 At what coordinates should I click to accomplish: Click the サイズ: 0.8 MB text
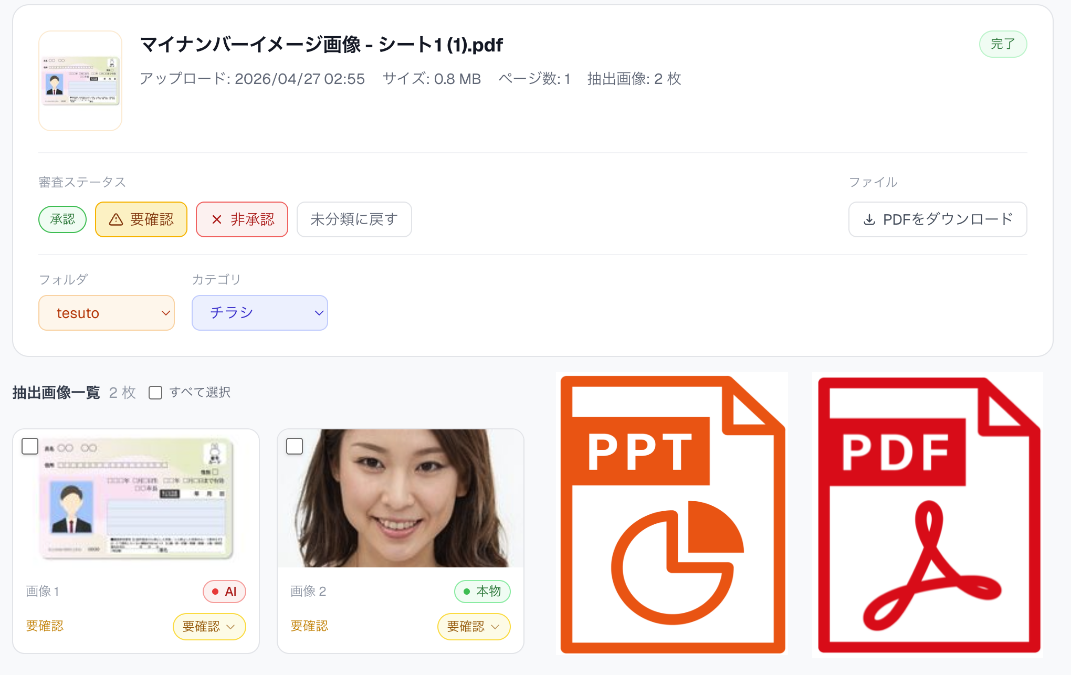[432, 79]
